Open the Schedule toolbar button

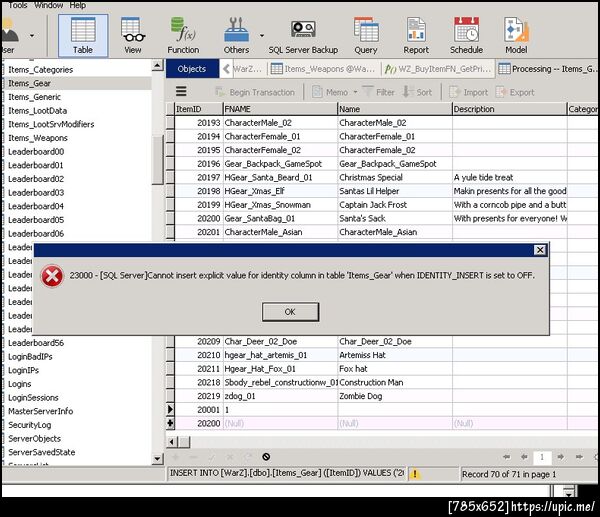click(466, 36)
